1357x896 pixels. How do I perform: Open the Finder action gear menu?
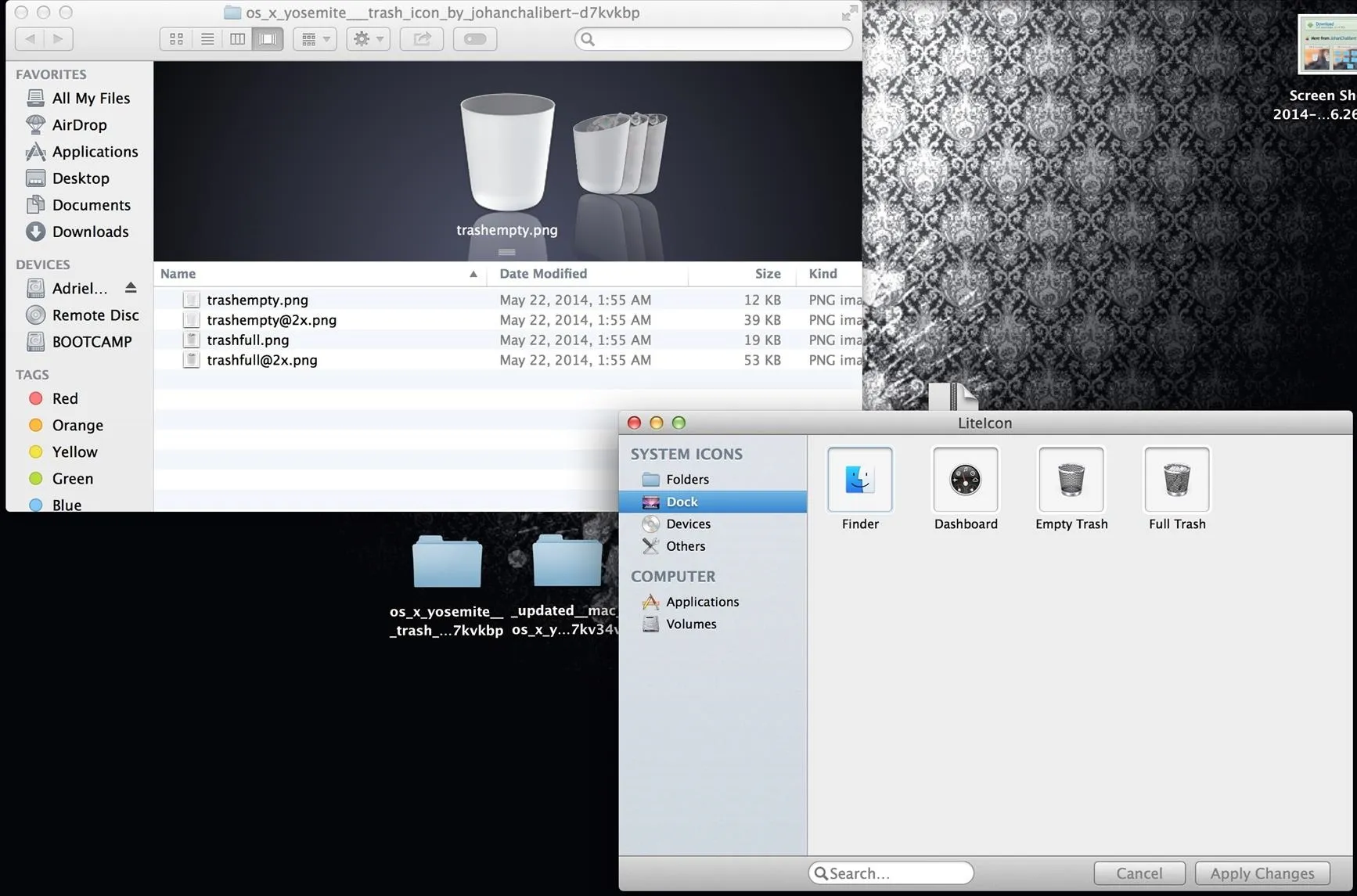point(368,38)
